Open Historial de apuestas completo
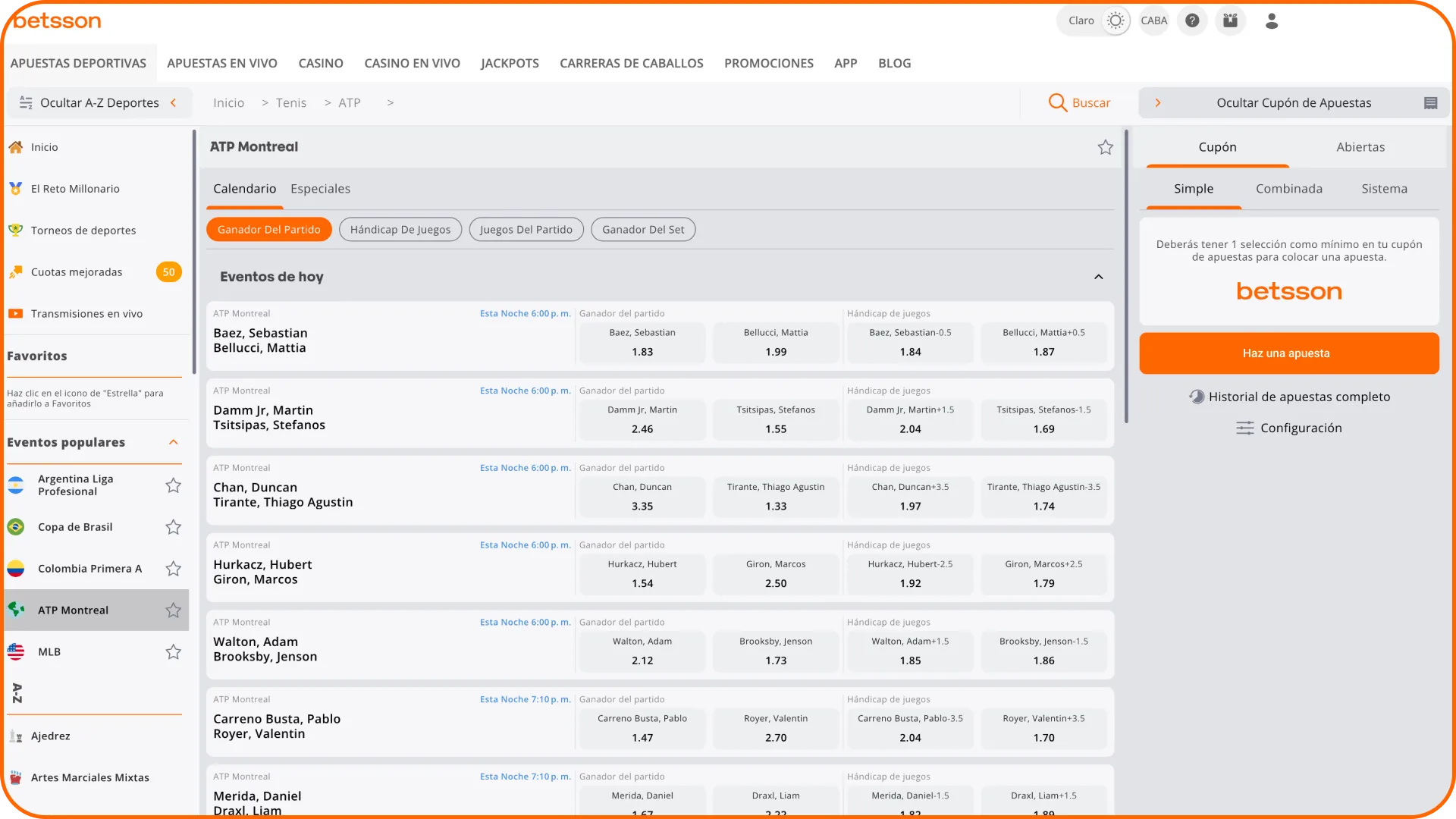The image size is (1456, 819). (x=1289, y=397)
